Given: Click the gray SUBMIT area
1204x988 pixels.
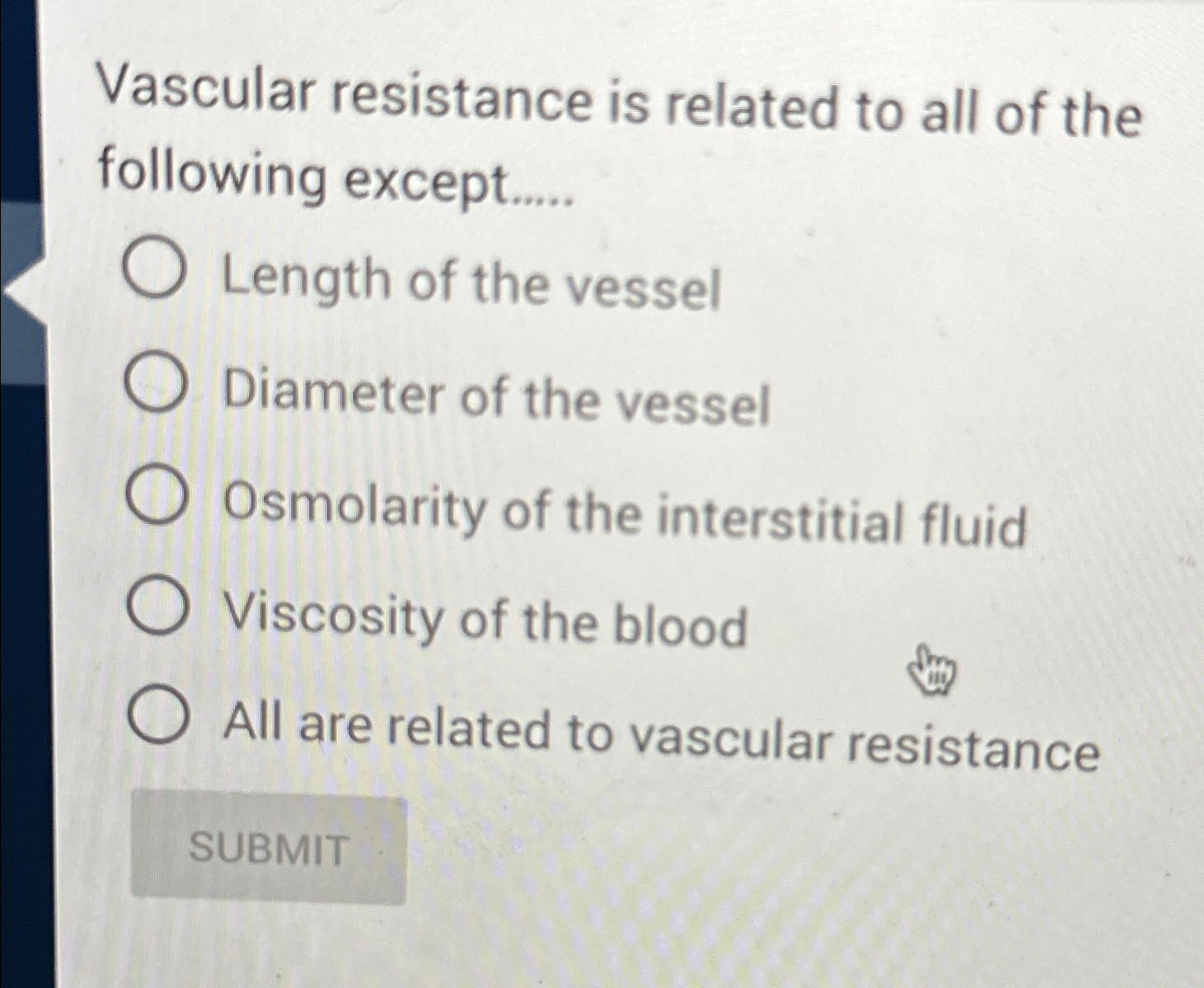Looking at the screenshot, I should pyautogui.click(x=272, y=846).
